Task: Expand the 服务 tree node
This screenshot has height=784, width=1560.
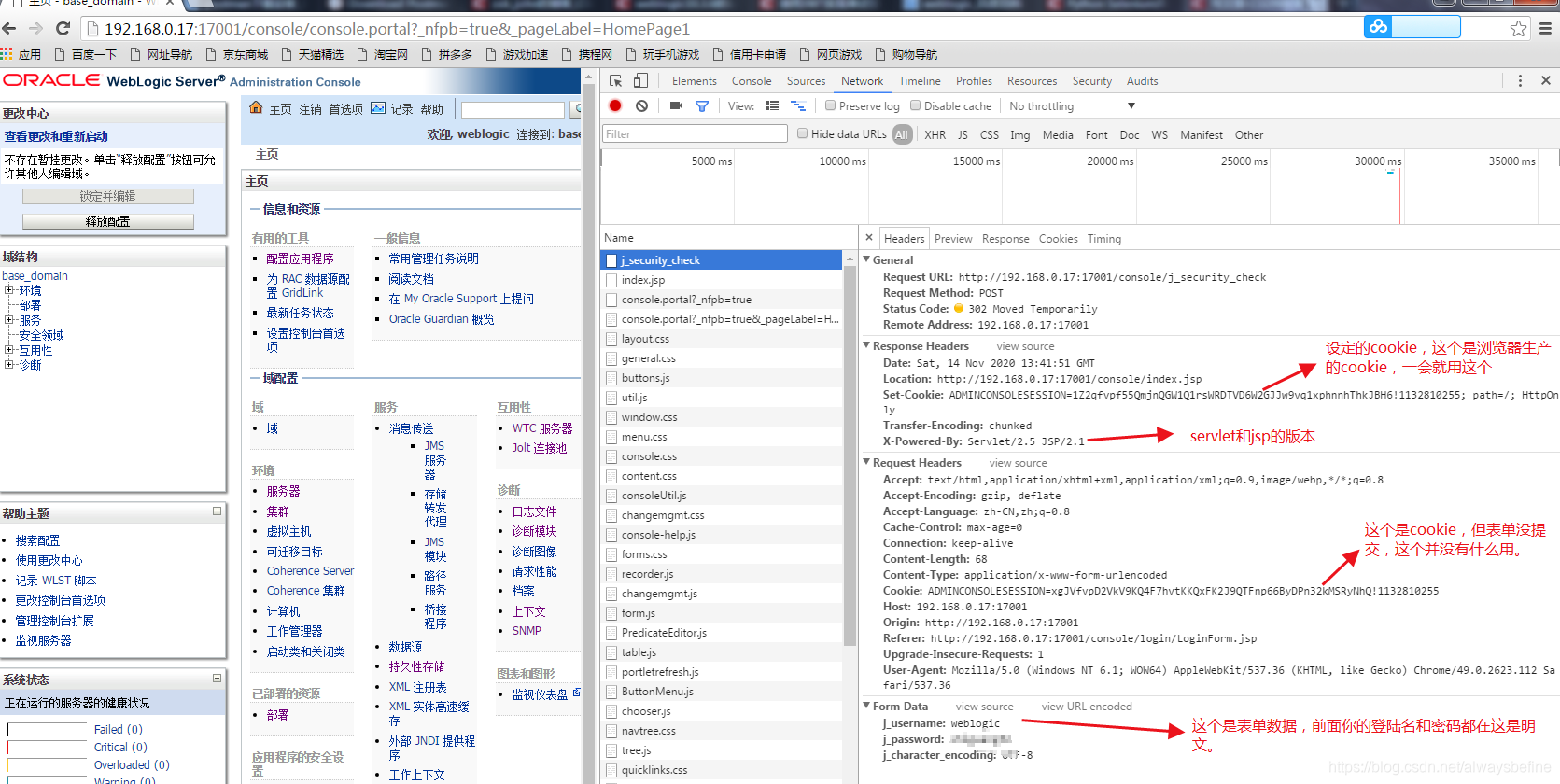Action: (x=8, y=320)
